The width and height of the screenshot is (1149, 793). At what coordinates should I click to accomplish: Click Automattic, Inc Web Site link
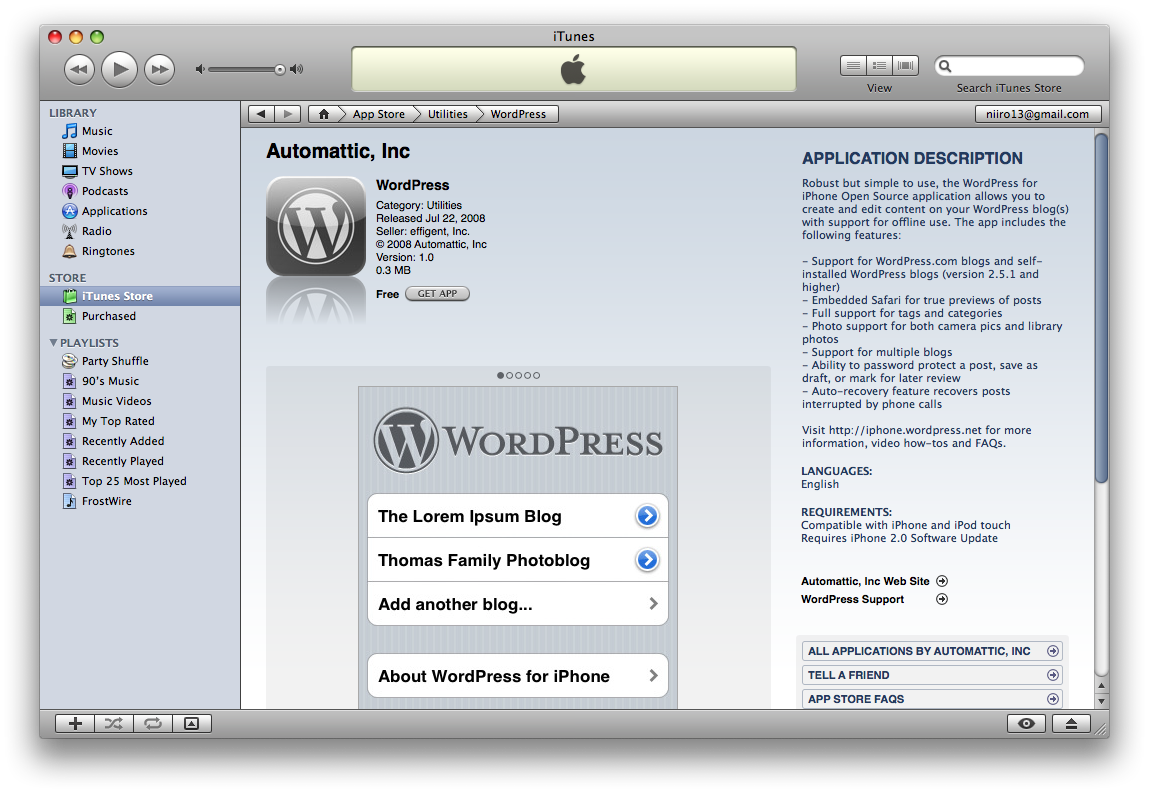point(874,581)
